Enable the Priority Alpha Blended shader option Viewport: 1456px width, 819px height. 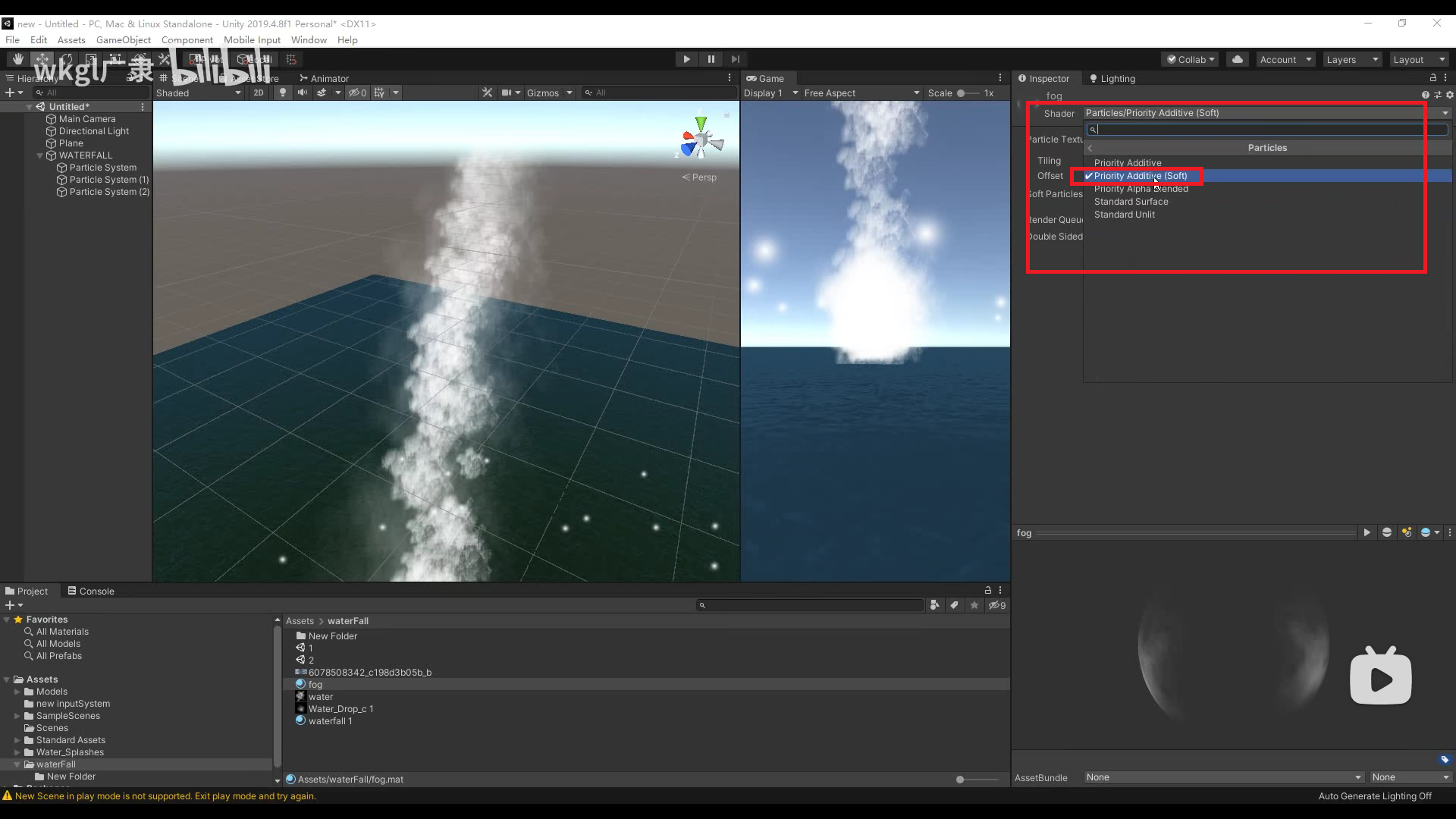click(x=1141, y=188)
